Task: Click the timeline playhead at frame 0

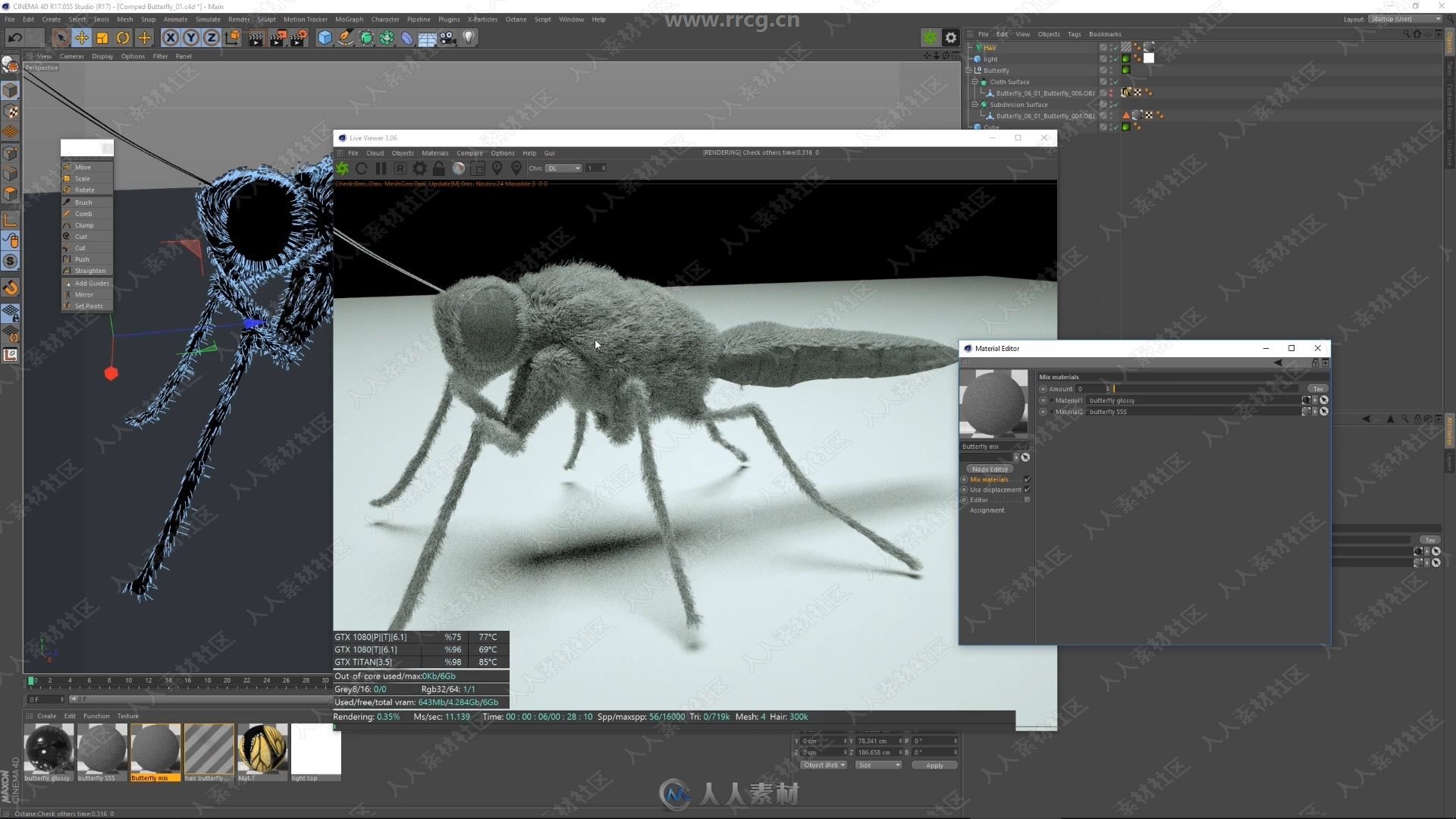Action: [31, 681]
